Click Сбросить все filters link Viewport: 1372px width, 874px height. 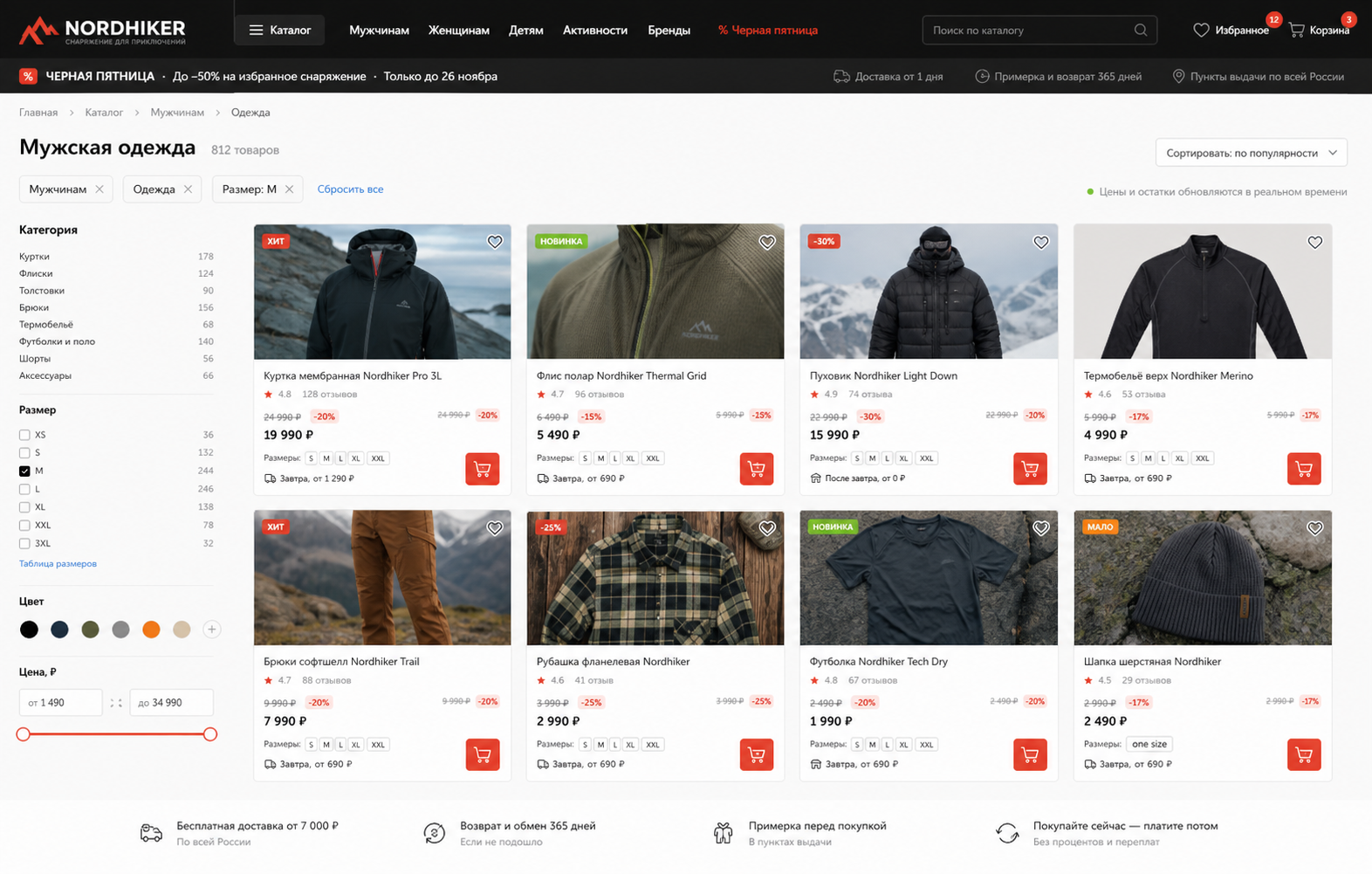coord(350,189)
